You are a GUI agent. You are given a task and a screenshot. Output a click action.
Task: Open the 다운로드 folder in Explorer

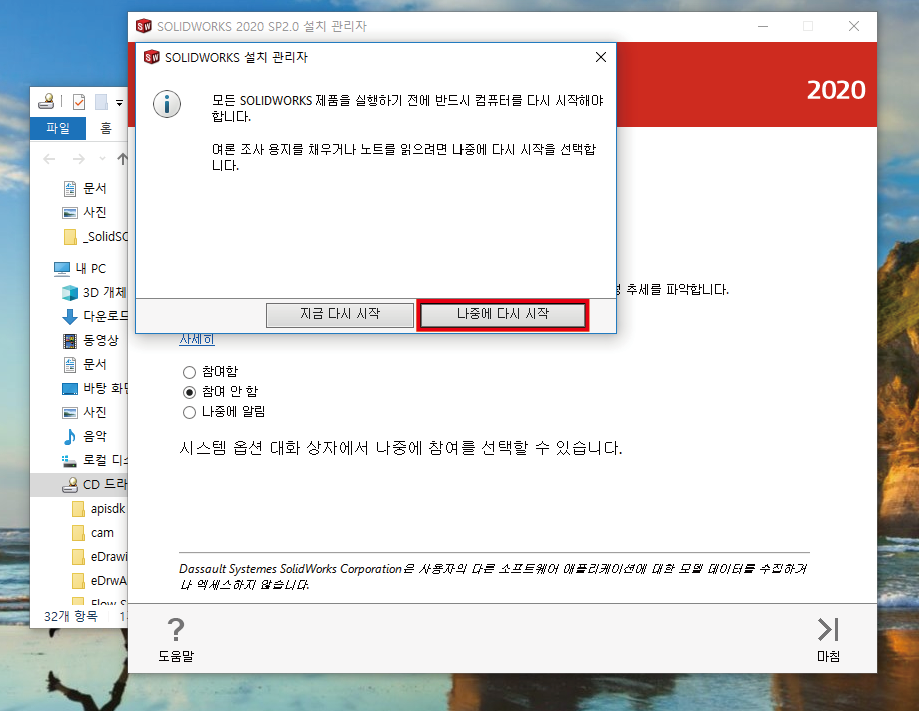[x=95, y=317]
